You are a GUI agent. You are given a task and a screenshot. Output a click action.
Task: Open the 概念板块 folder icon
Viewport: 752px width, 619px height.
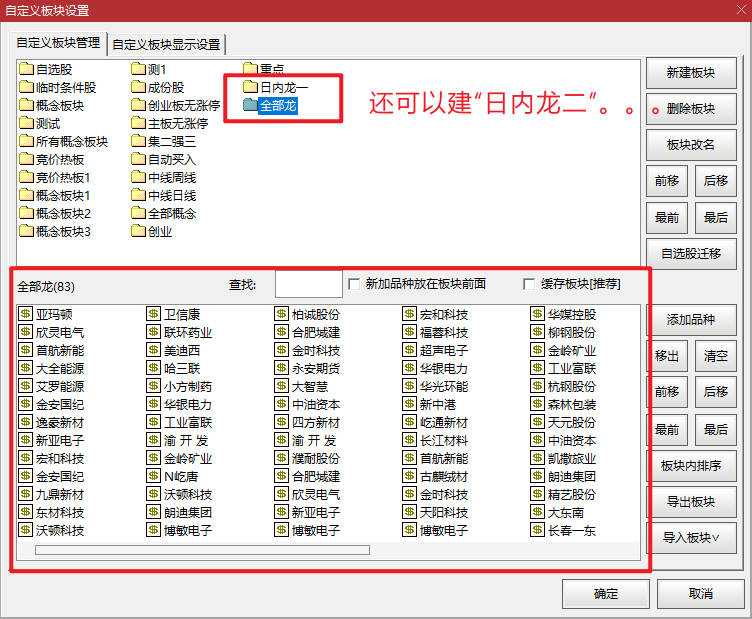27,105
